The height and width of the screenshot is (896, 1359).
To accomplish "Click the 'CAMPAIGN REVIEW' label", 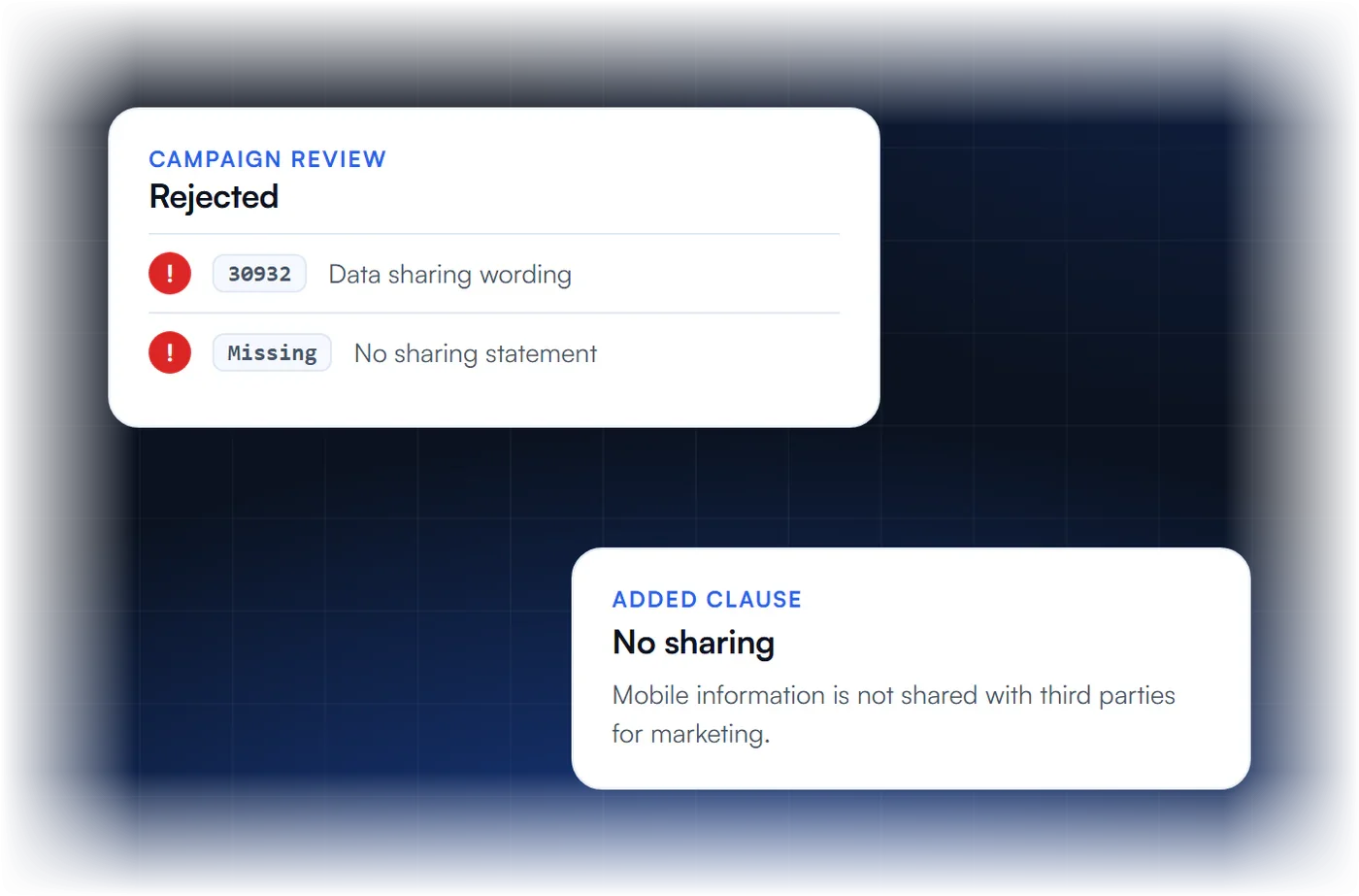I will point(268,159).
